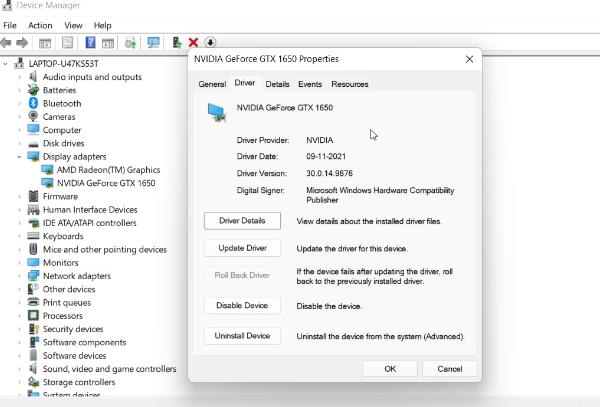This screenshot has width=600, height=407.
Task: Click the Action pane toolbar icon
Action: tap(108, 43)
